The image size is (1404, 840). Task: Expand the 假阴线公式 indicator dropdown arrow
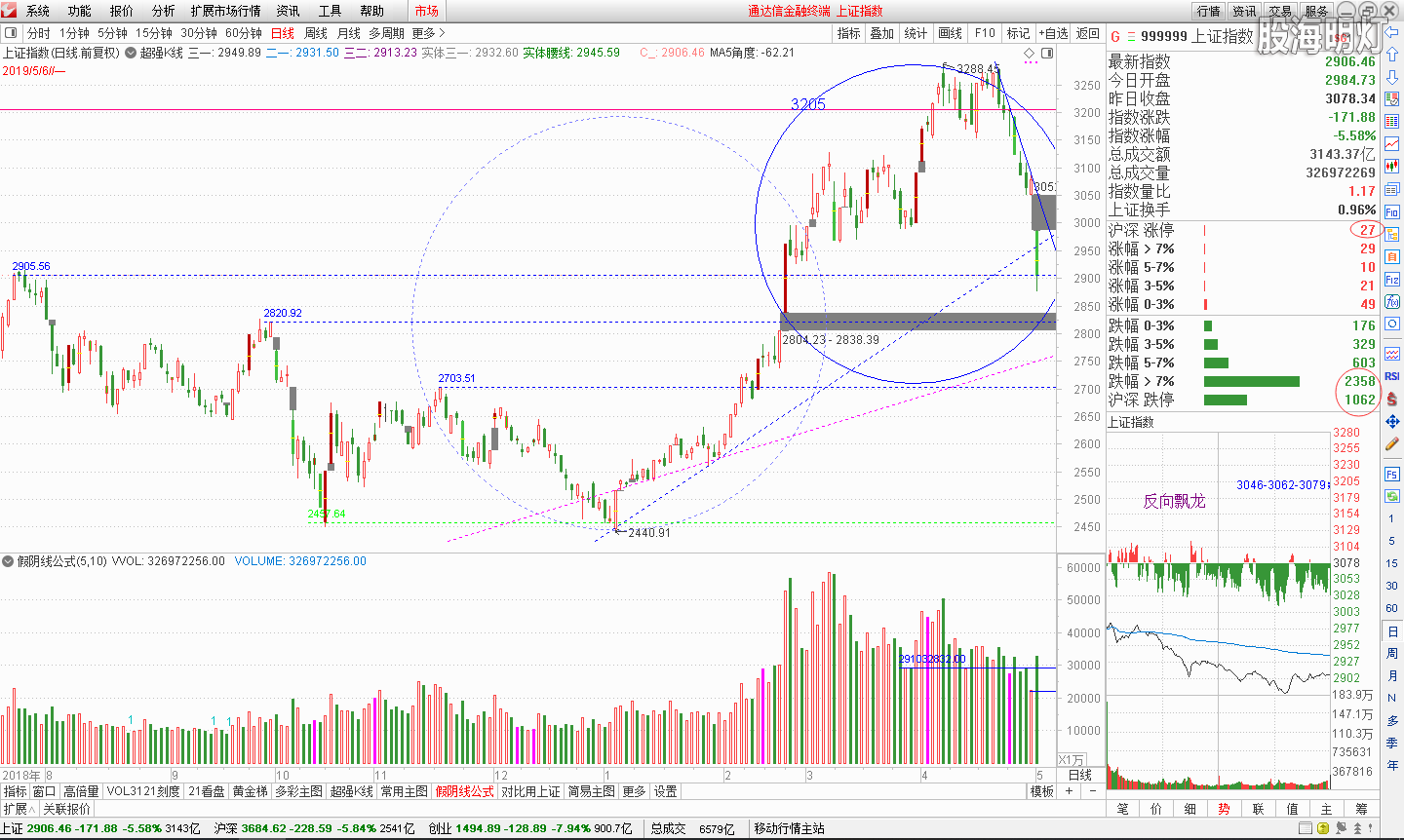tap(8, 561)
